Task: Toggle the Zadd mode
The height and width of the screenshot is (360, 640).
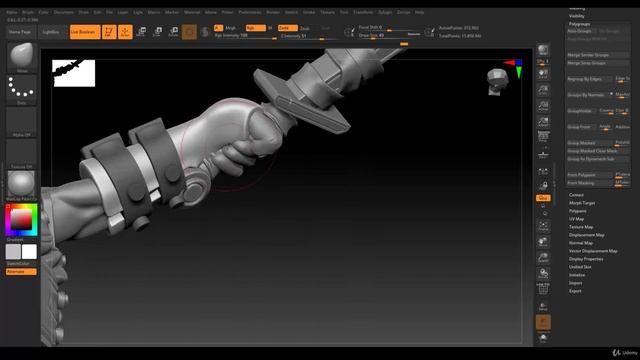Action: pyautogui.click(x=287, y=28)
